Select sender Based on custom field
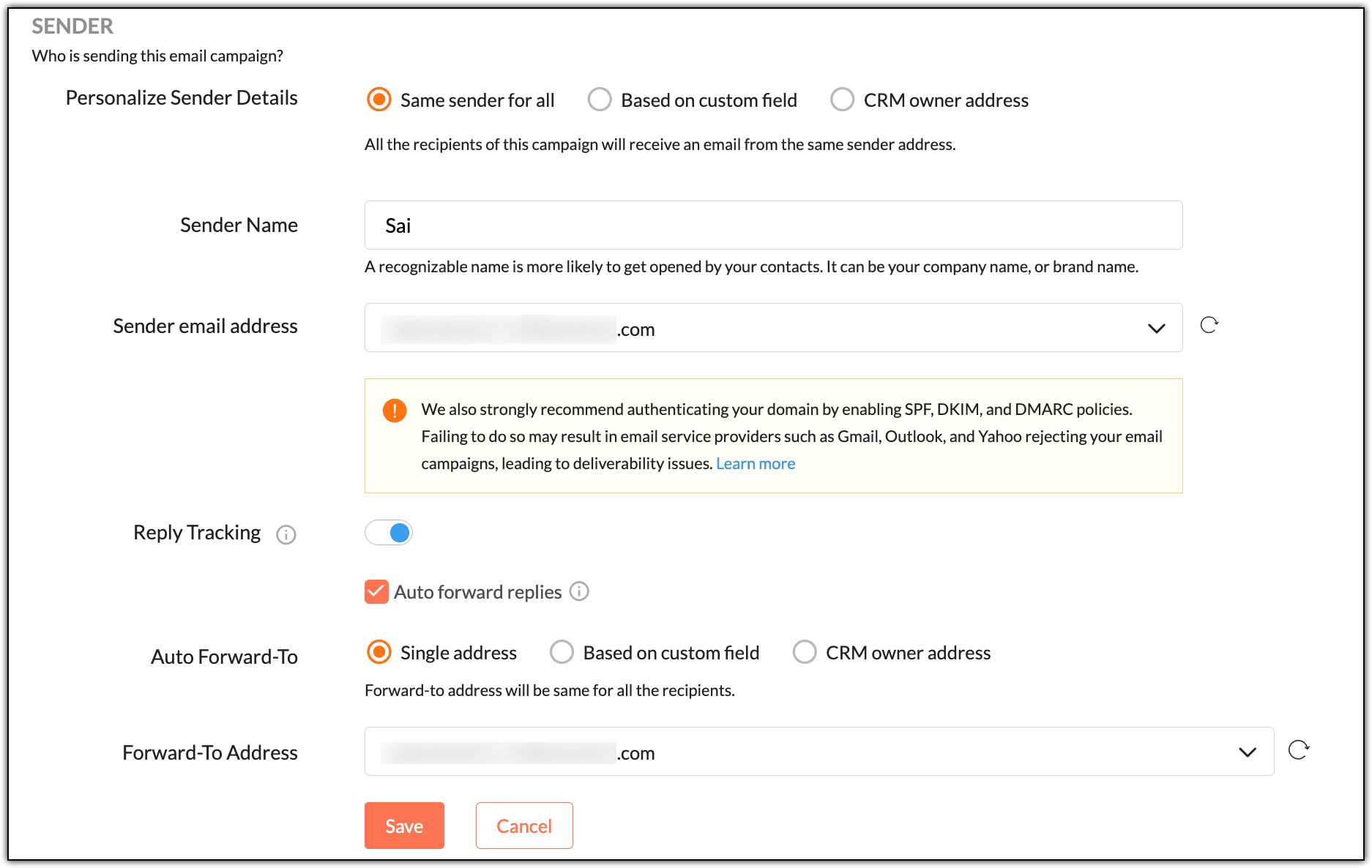The image size is (1372, 868). [x=600, y=100]
